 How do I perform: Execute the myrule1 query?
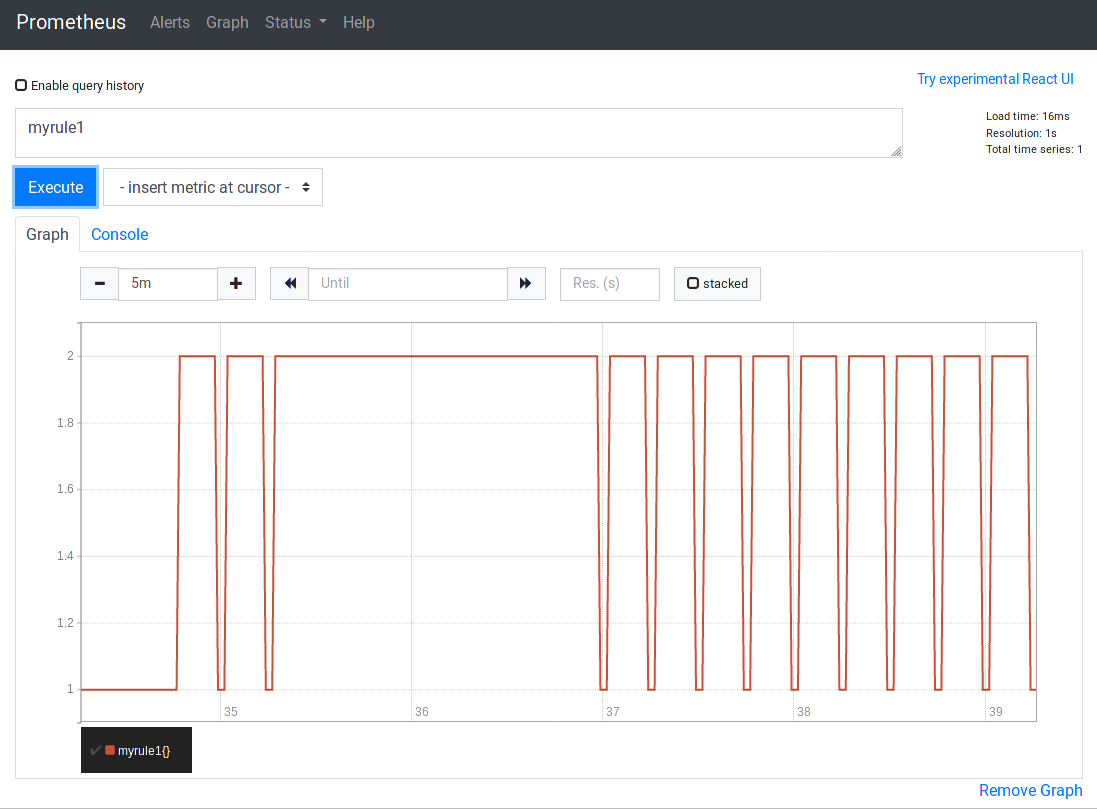coord(55,187)
